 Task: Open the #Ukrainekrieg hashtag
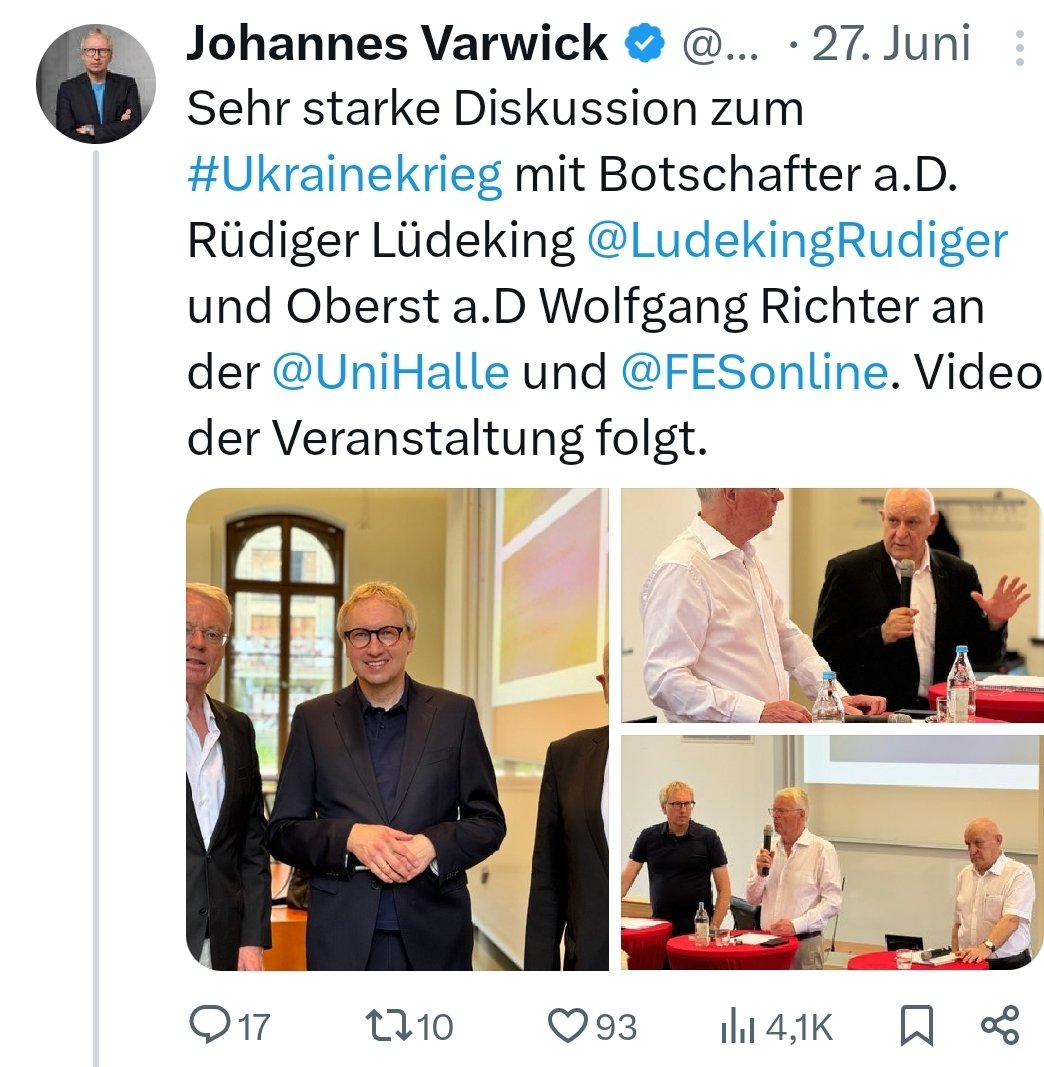[345, 175]
